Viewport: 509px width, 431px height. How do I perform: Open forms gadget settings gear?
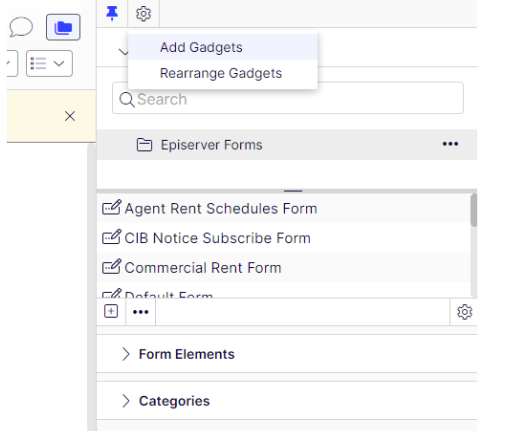pyautogui.click(x=464, y=312)
